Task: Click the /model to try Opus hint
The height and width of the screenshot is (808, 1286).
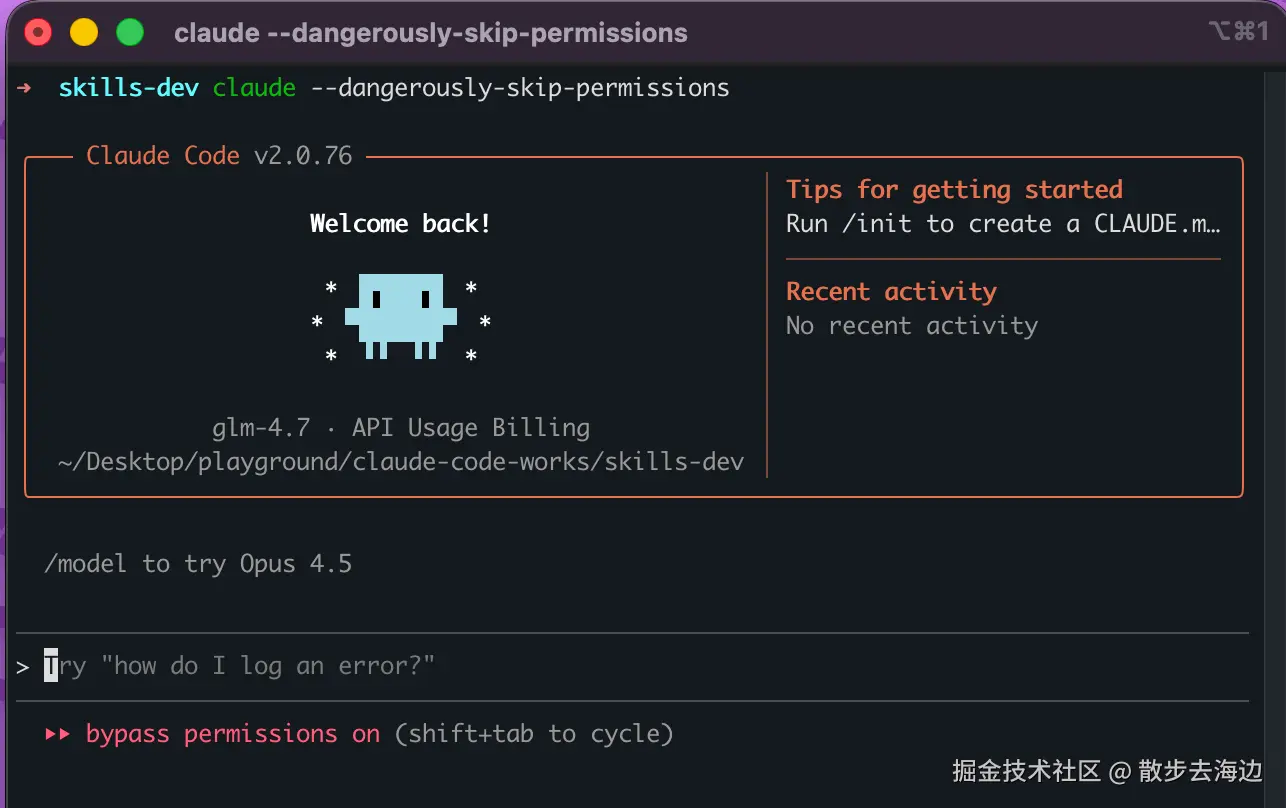Action: (198, 564)
